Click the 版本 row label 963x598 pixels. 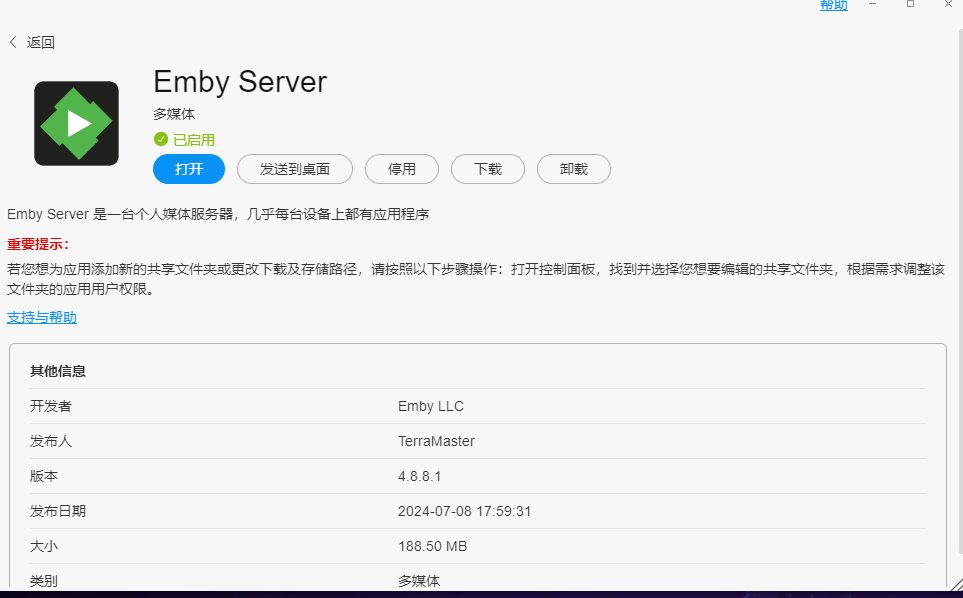click(x=44, y=476)
